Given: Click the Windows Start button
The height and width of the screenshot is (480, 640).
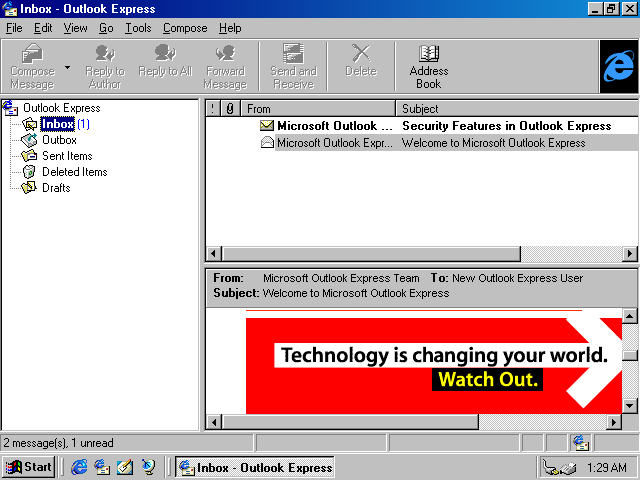Looking at the screenshot, I should pos(29,467).
